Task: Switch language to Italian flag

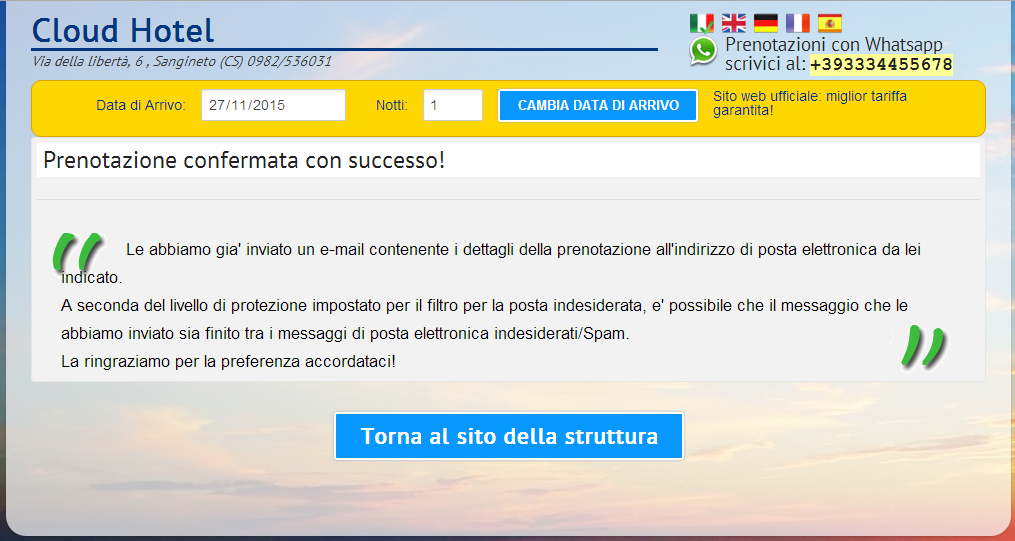Action: click(x=702, y=23)
